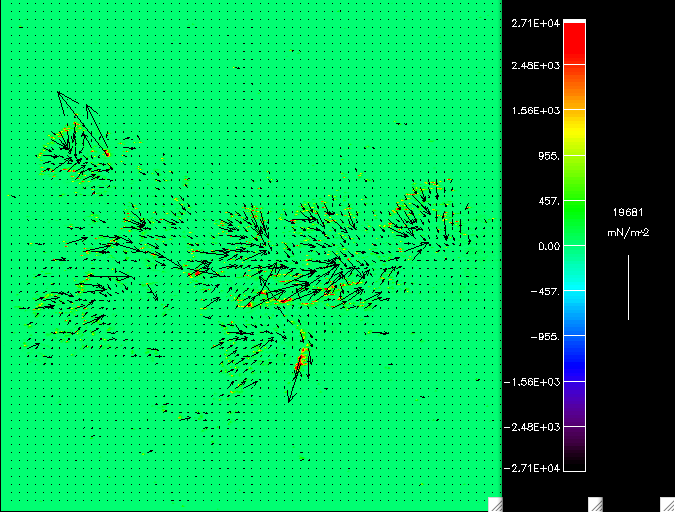Click the -1.56E+03 tick label
Viewport: 675px width, 512px height.
[x=532, y=382]
